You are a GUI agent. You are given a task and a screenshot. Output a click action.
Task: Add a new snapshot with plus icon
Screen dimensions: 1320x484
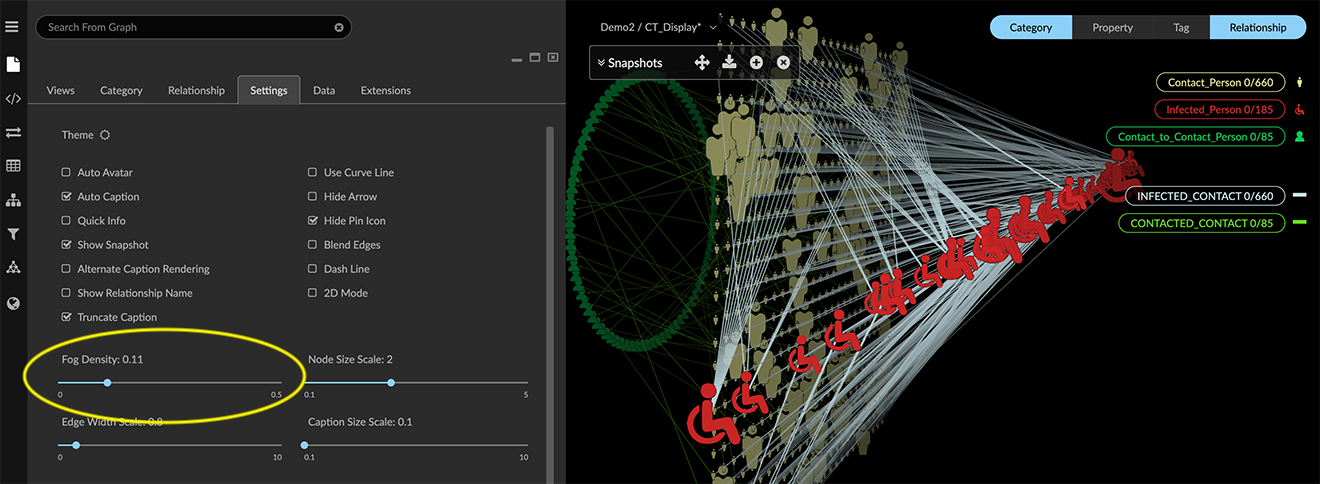click(x=756, y=63)
